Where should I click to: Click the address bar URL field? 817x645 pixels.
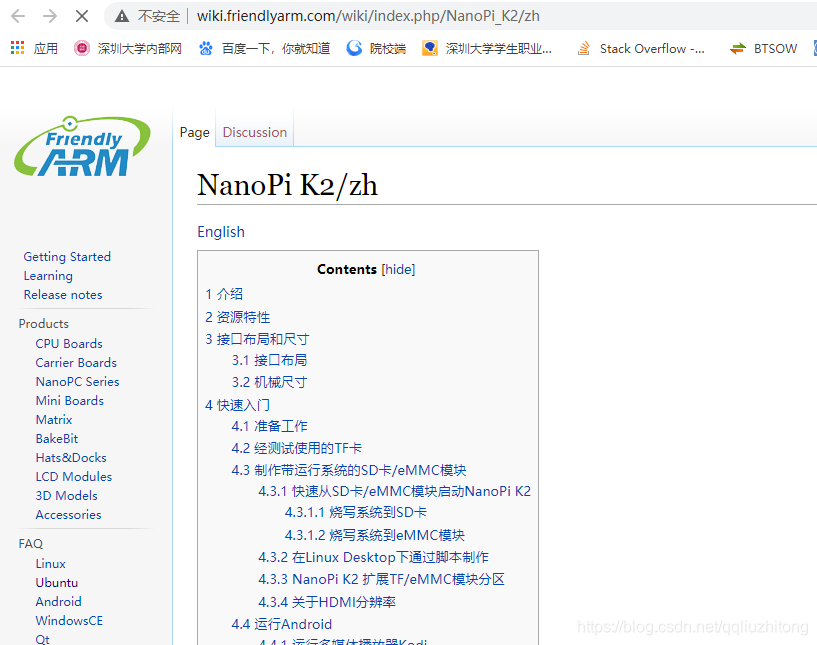[368, 16]
